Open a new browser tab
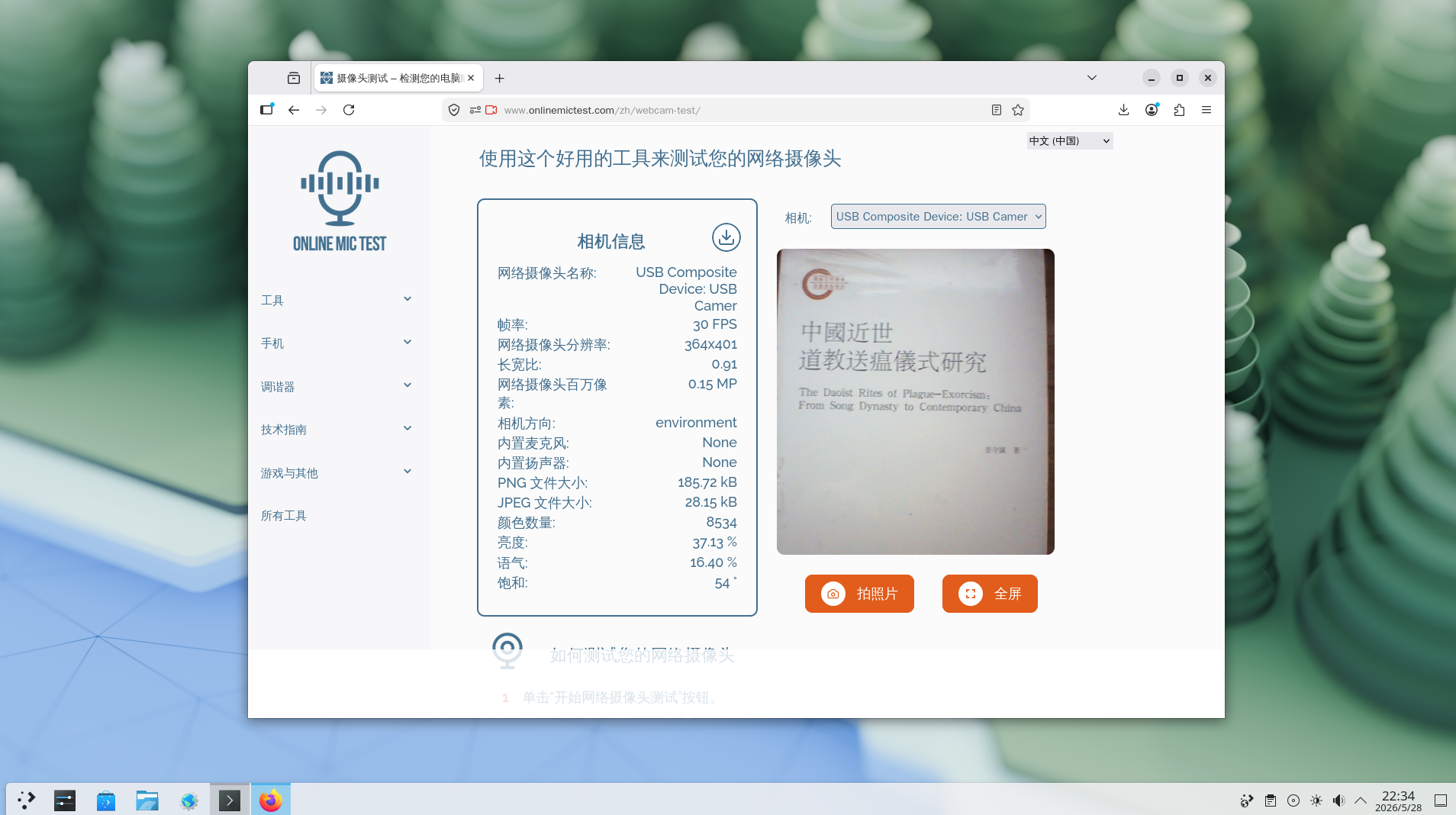The width and height of the screenshot is (1456, 815). point(499,78)
